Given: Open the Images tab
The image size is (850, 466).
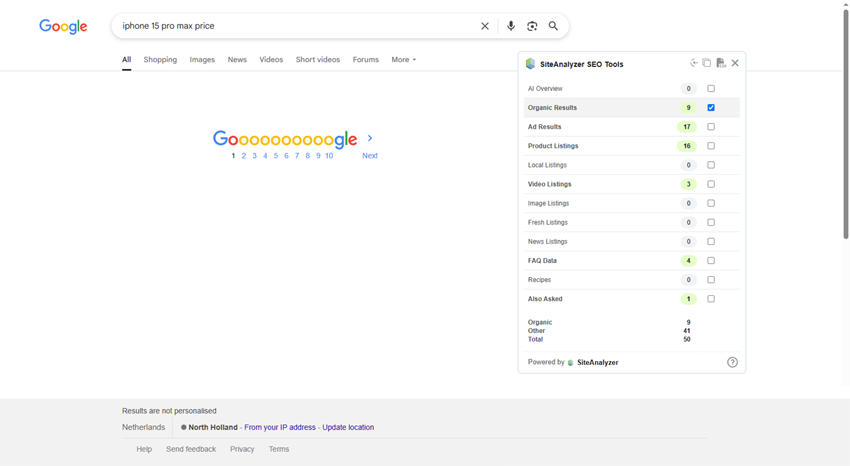Looking at the screenshot, I should coord(202,60).
